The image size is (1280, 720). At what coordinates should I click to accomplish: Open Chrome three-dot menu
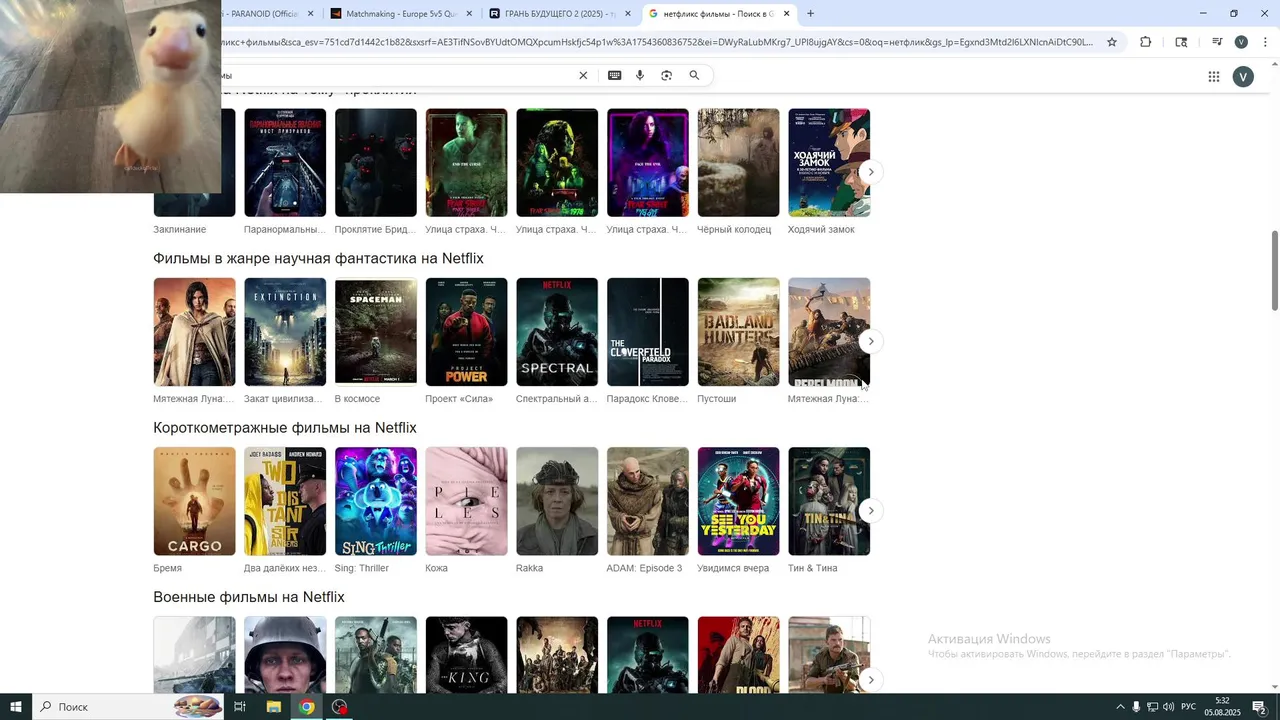coord(1265,42)
